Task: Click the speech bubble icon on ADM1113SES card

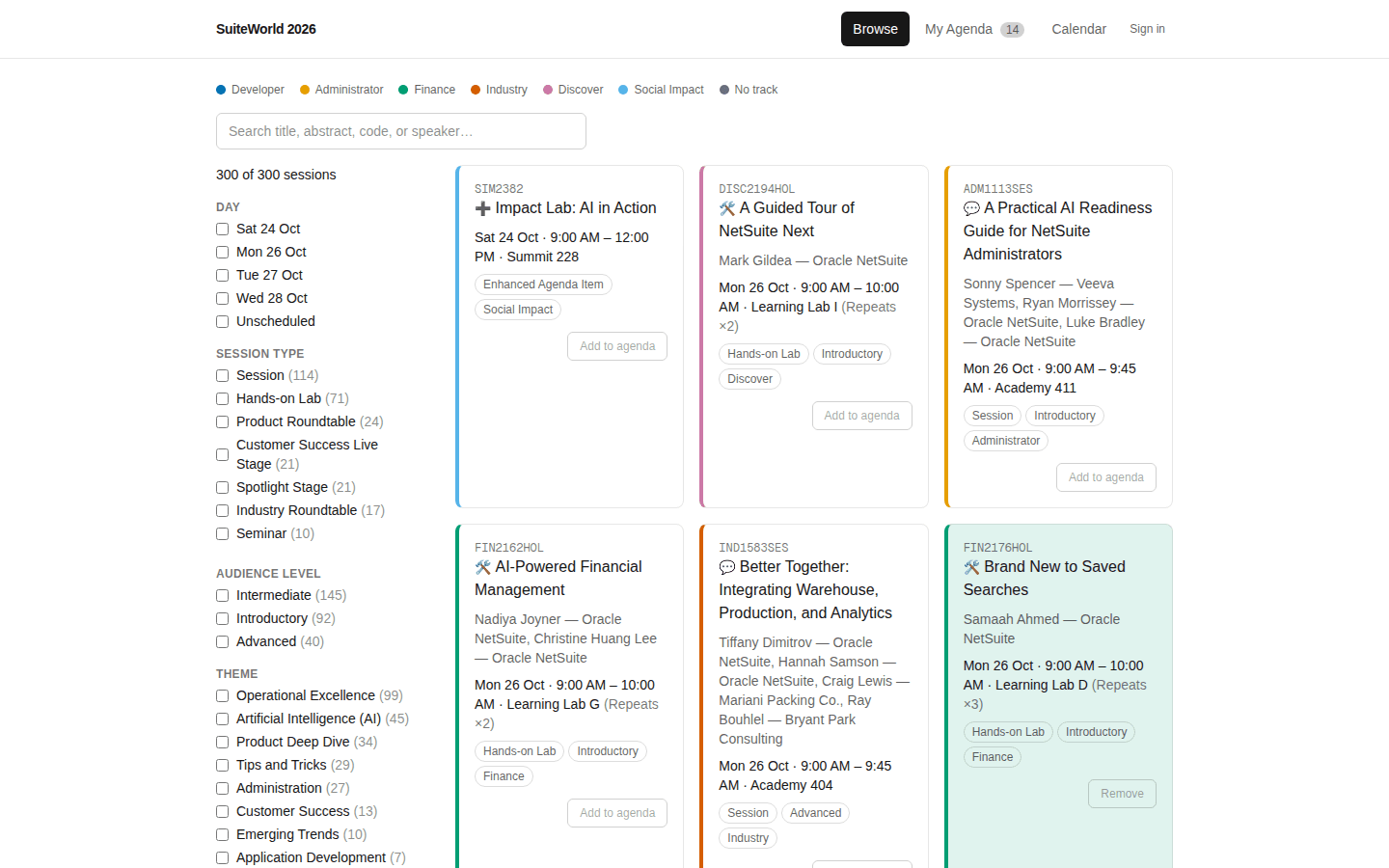Action: click(971, 208)
